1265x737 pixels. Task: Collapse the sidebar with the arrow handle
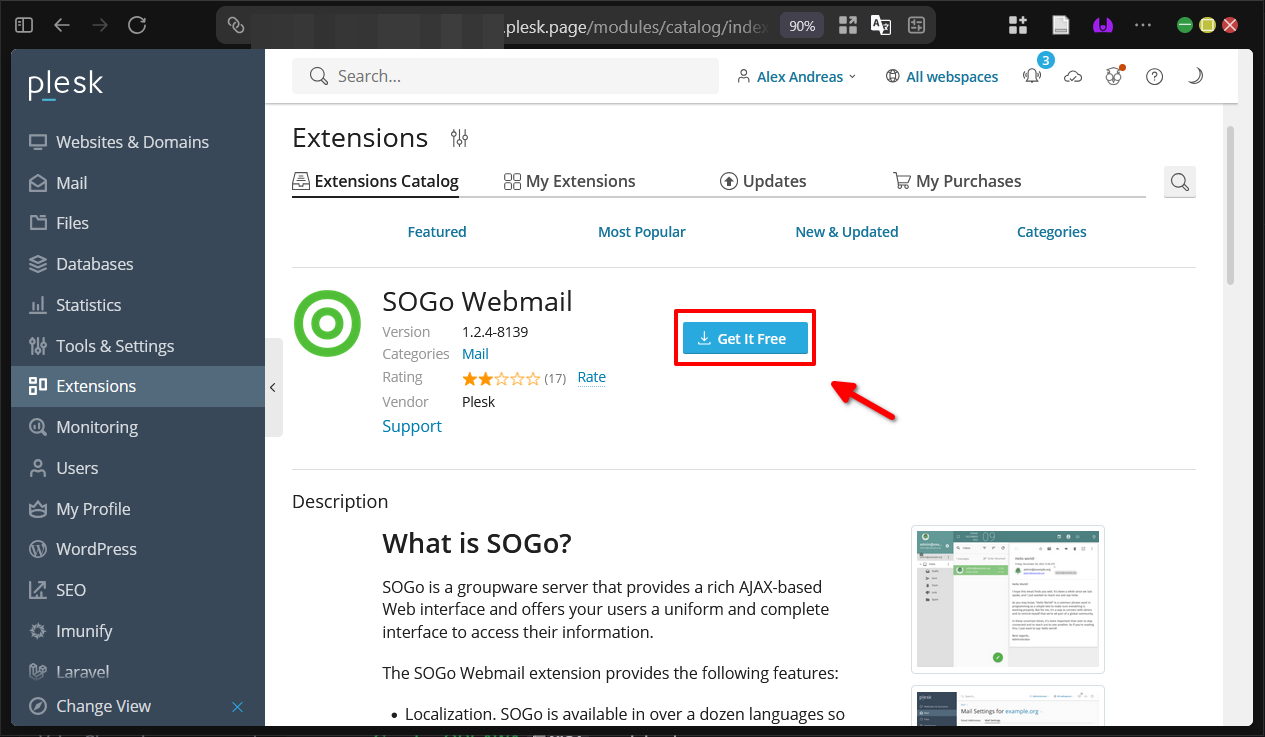(272, 388)
